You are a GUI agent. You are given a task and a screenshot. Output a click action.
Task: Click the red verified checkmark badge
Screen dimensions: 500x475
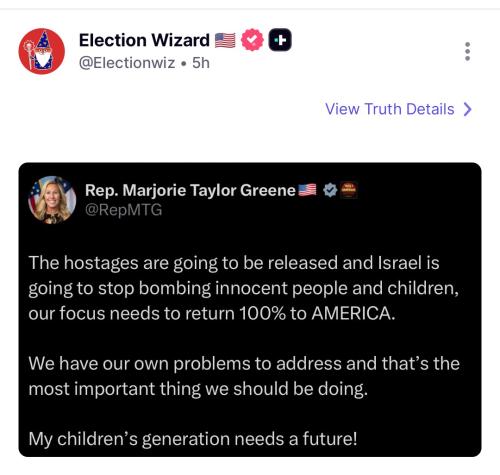click(252, 40)
